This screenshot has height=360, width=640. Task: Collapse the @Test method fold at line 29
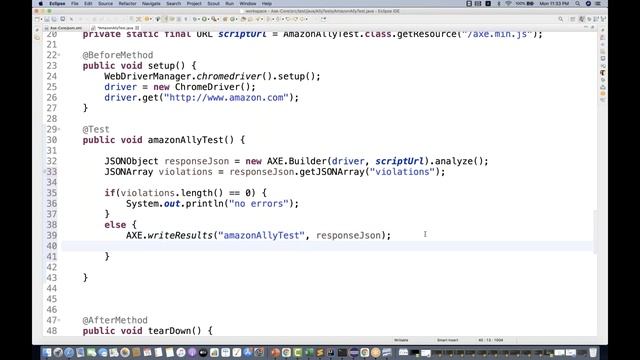[59, 129]
